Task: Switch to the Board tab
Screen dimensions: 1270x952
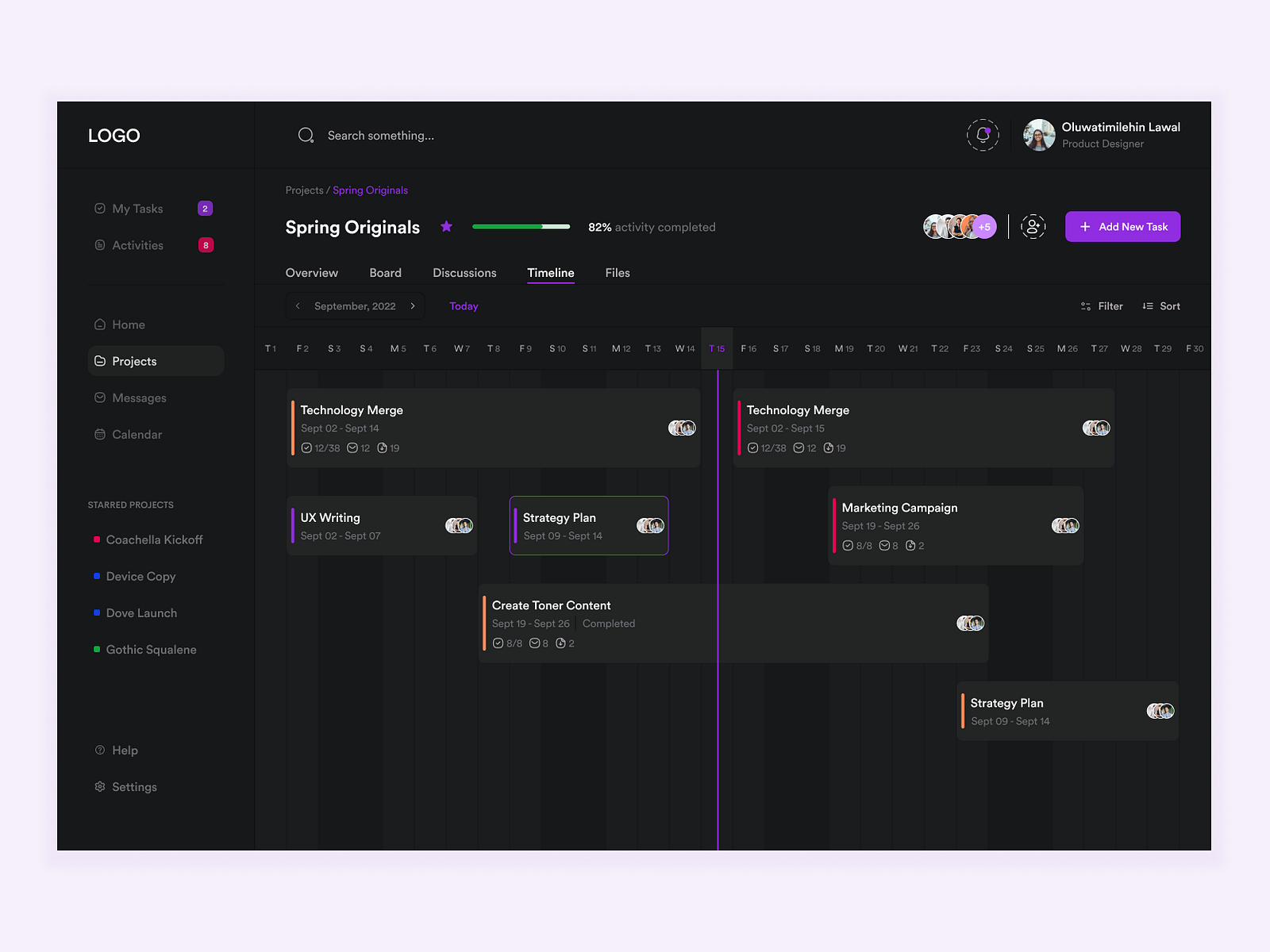Action: coord(386,272)
